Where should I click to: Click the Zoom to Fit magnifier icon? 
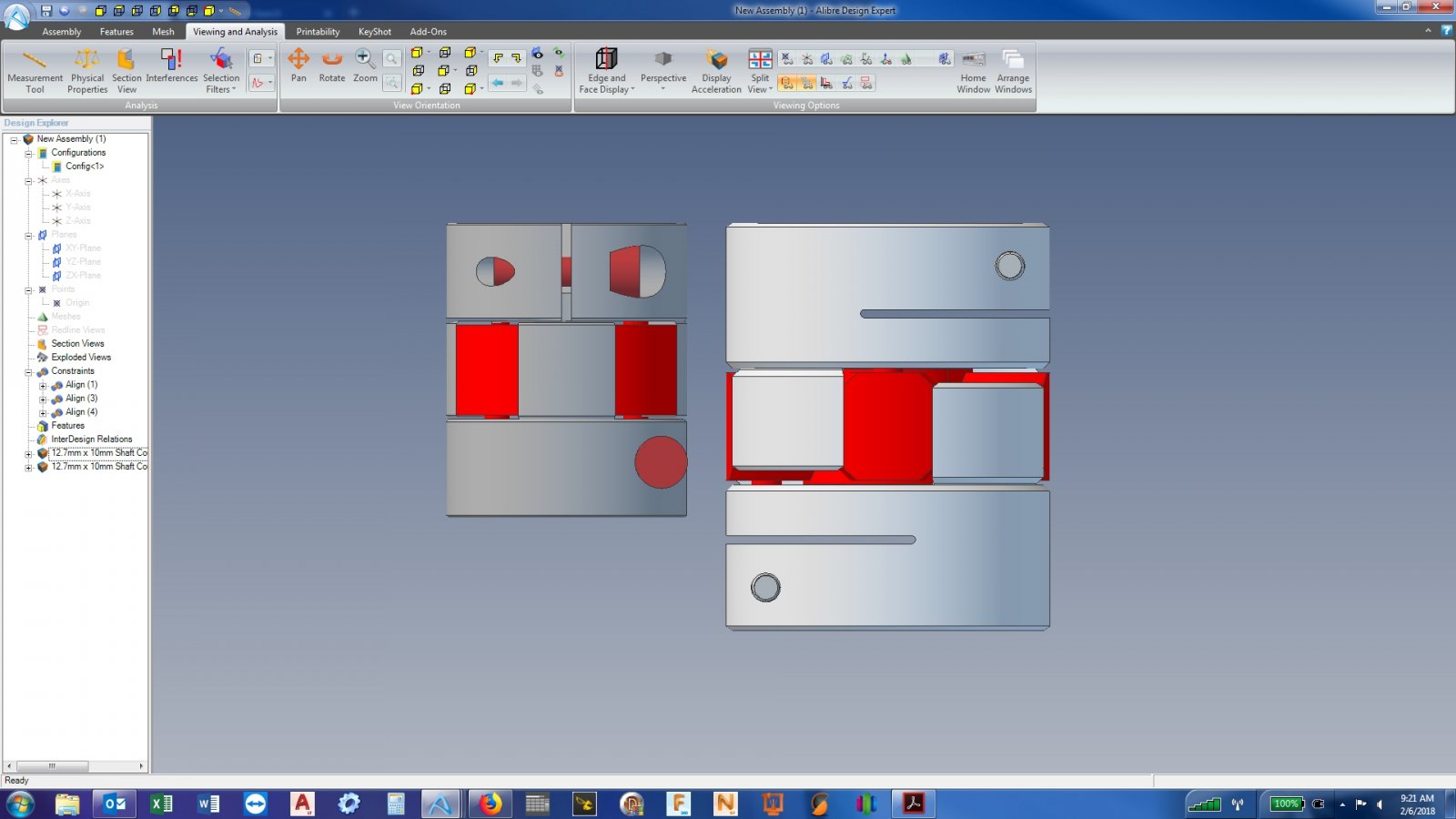pyautogui.click(x=391, y=59)
